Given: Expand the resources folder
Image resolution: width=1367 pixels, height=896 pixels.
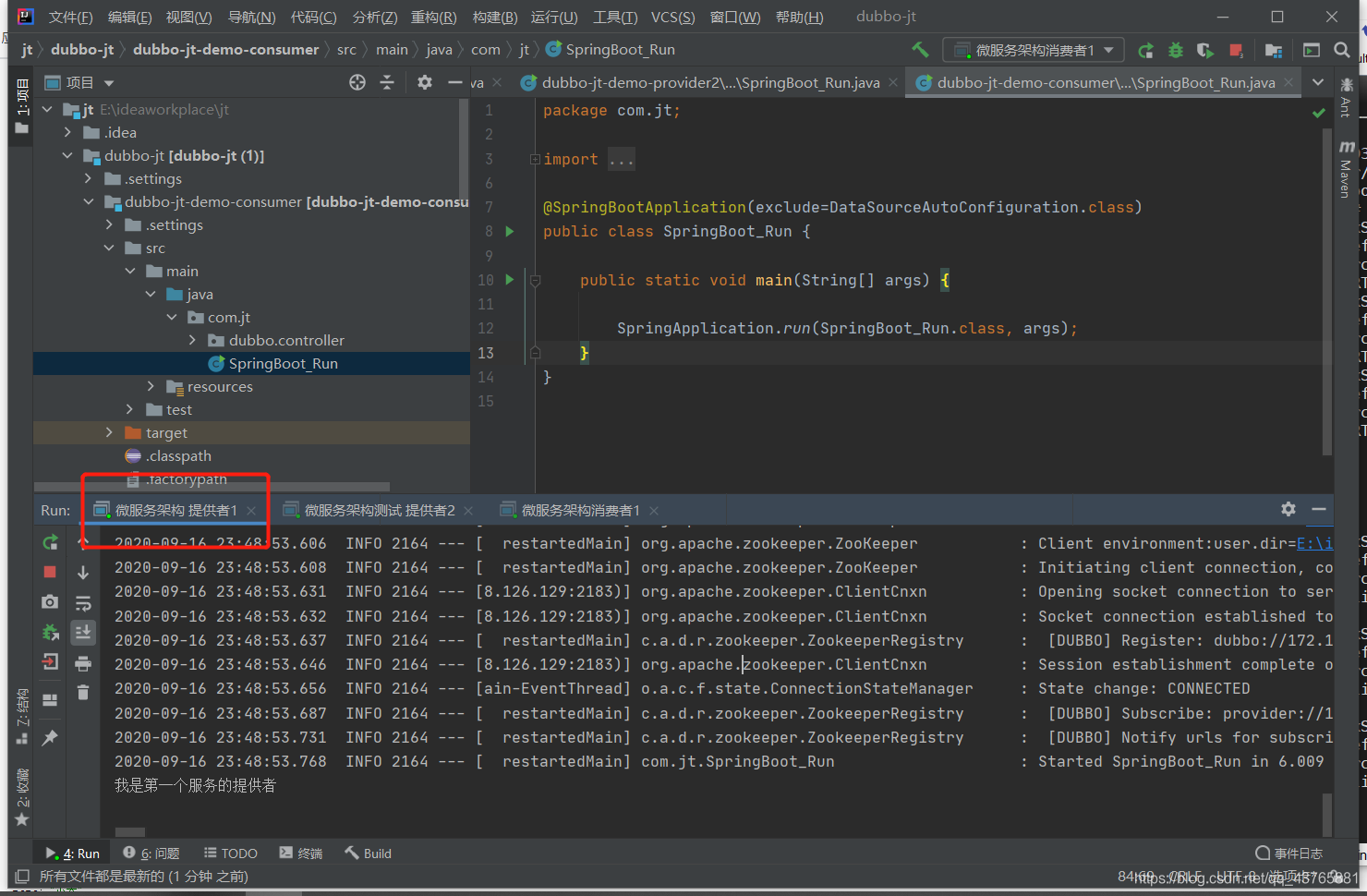Looking at the screenshot, I should [151, 386].
